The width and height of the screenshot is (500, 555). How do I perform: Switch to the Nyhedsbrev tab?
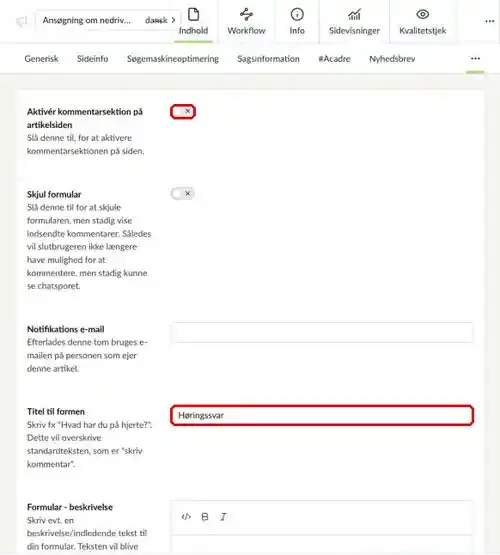[x=392, y=59]
